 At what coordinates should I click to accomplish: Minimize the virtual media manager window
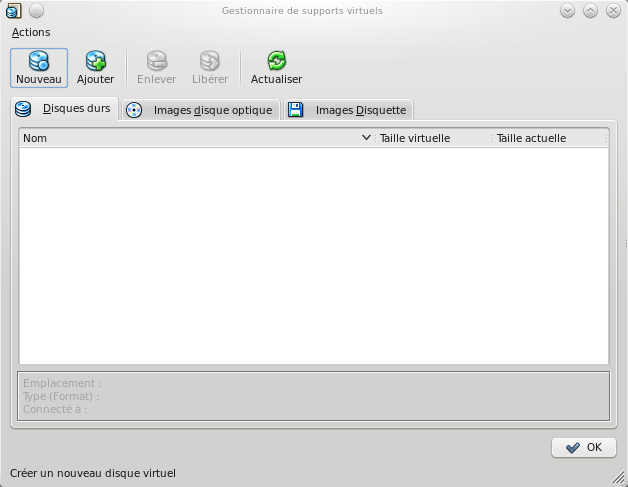click(567, 11)
